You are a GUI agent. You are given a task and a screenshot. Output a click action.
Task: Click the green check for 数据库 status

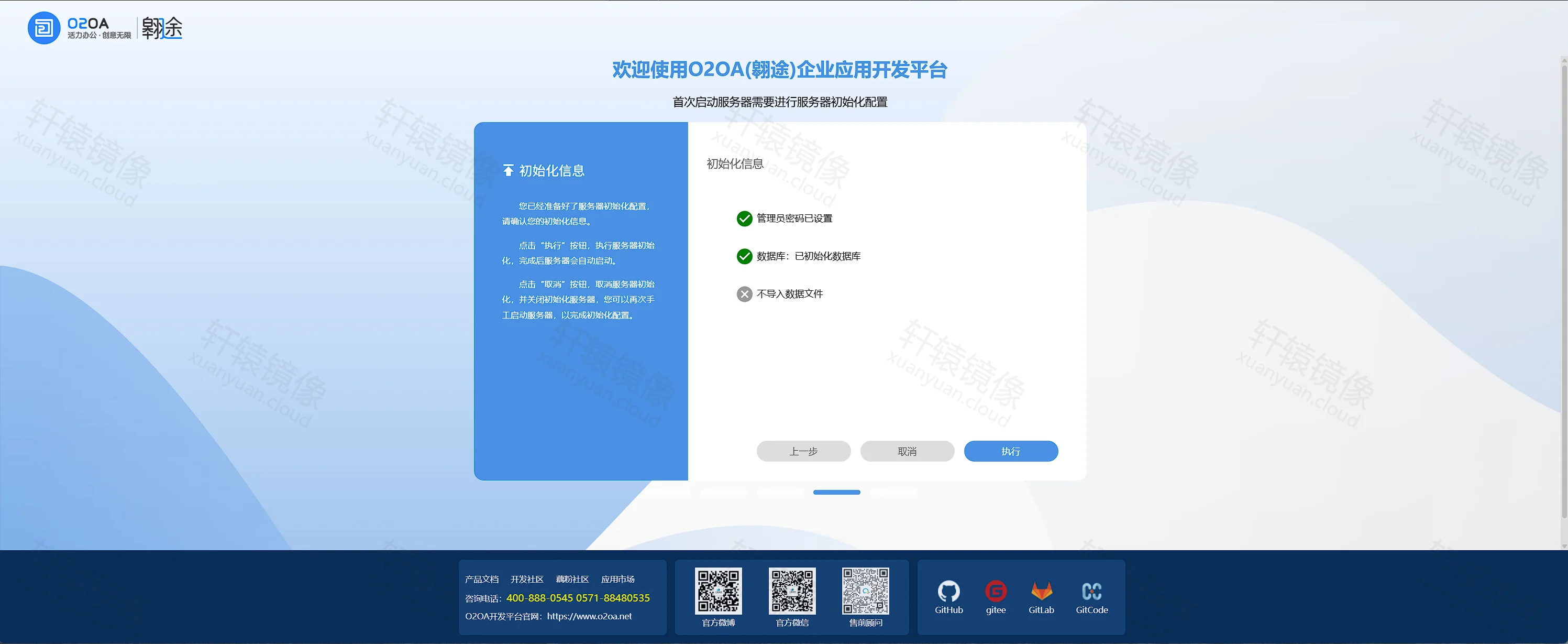point(744,256)
